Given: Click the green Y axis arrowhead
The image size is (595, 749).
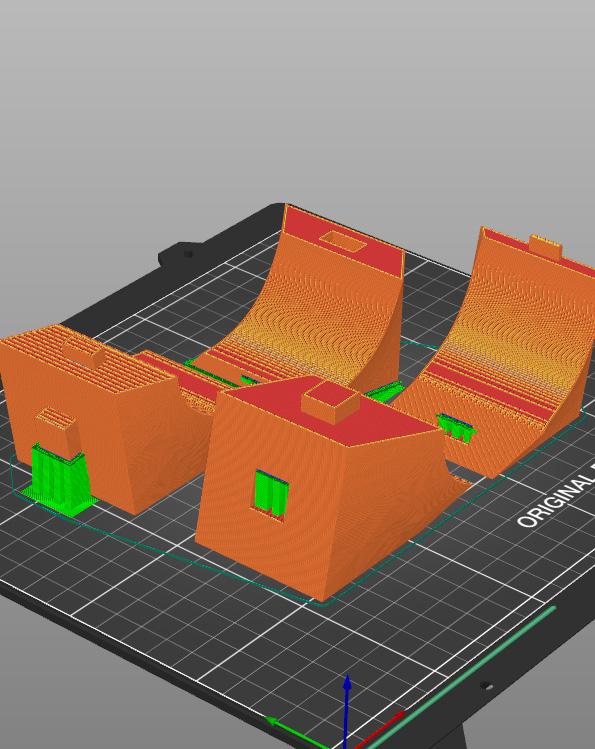Looking at the screenshot, I should (272, 721).
